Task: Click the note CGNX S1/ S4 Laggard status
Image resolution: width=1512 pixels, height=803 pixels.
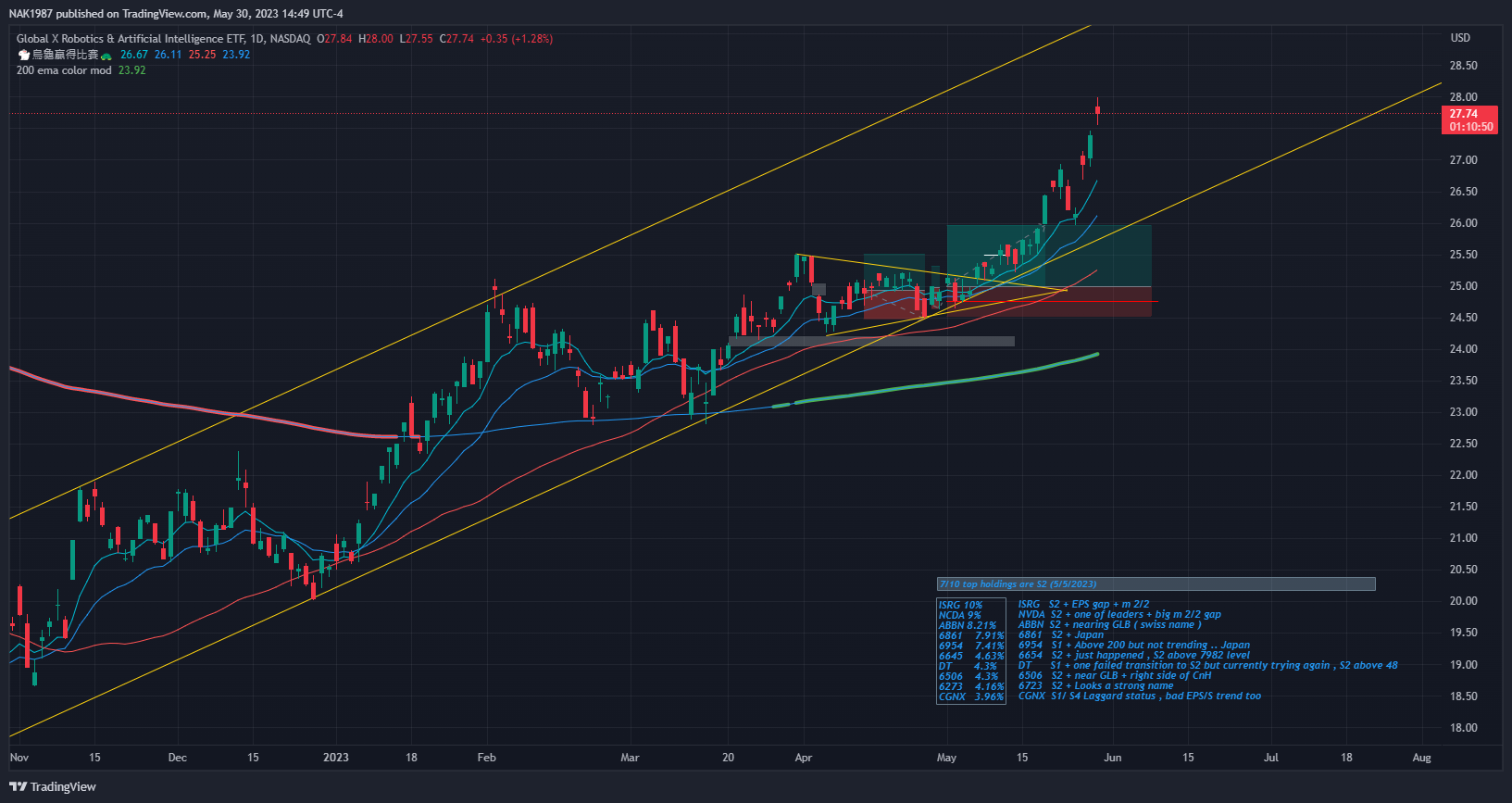Action: tap(1139, 696)
